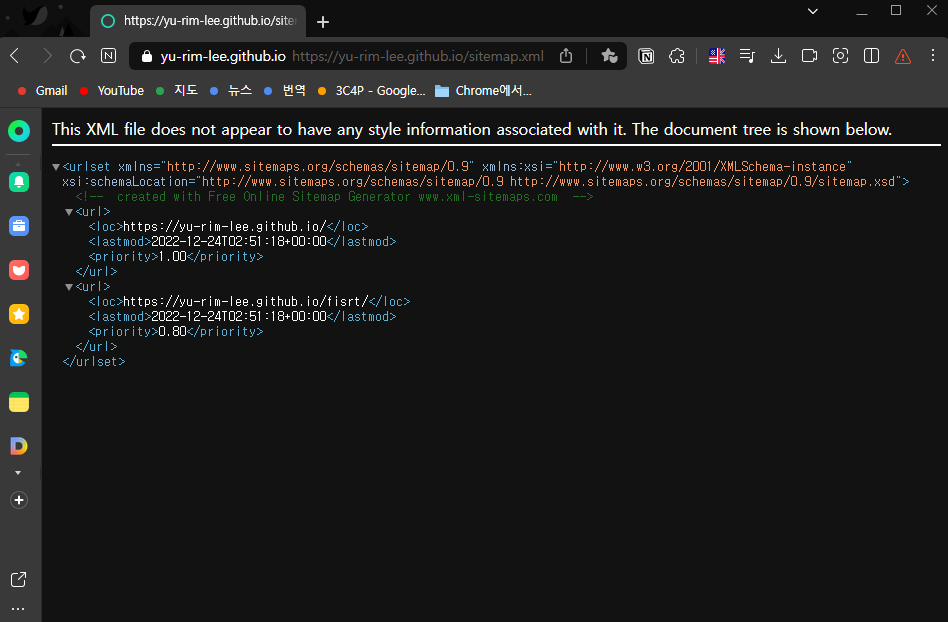
Task: Click the xsi:schemaLocation attribute line
Action: 485,182
